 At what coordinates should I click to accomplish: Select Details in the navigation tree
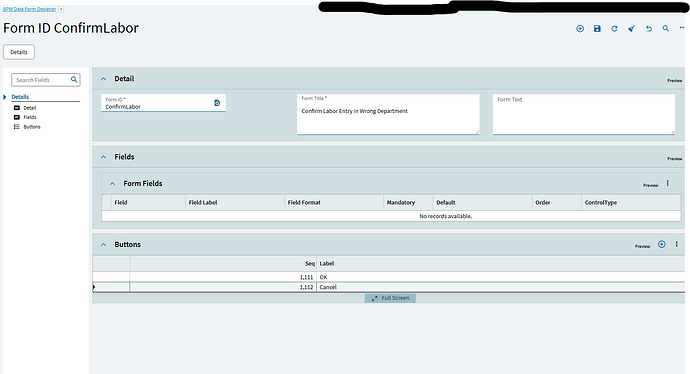coord(20,97)
